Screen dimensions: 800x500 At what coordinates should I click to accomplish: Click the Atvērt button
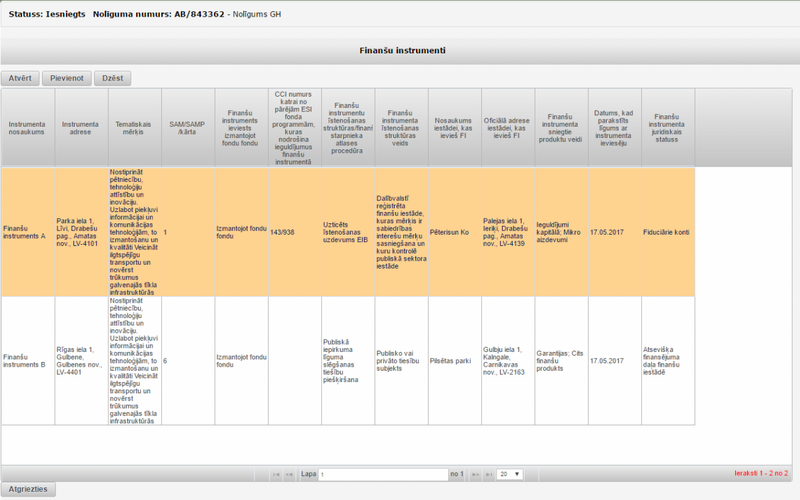point(25,77)
